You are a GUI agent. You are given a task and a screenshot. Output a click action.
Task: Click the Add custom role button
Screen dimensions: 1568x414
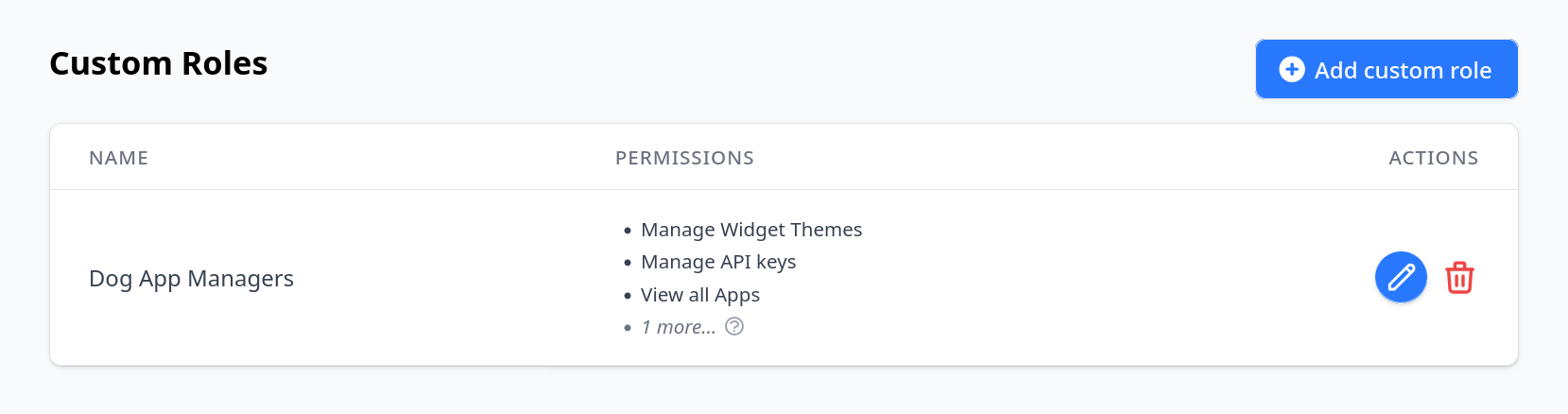pos(1387,69)
